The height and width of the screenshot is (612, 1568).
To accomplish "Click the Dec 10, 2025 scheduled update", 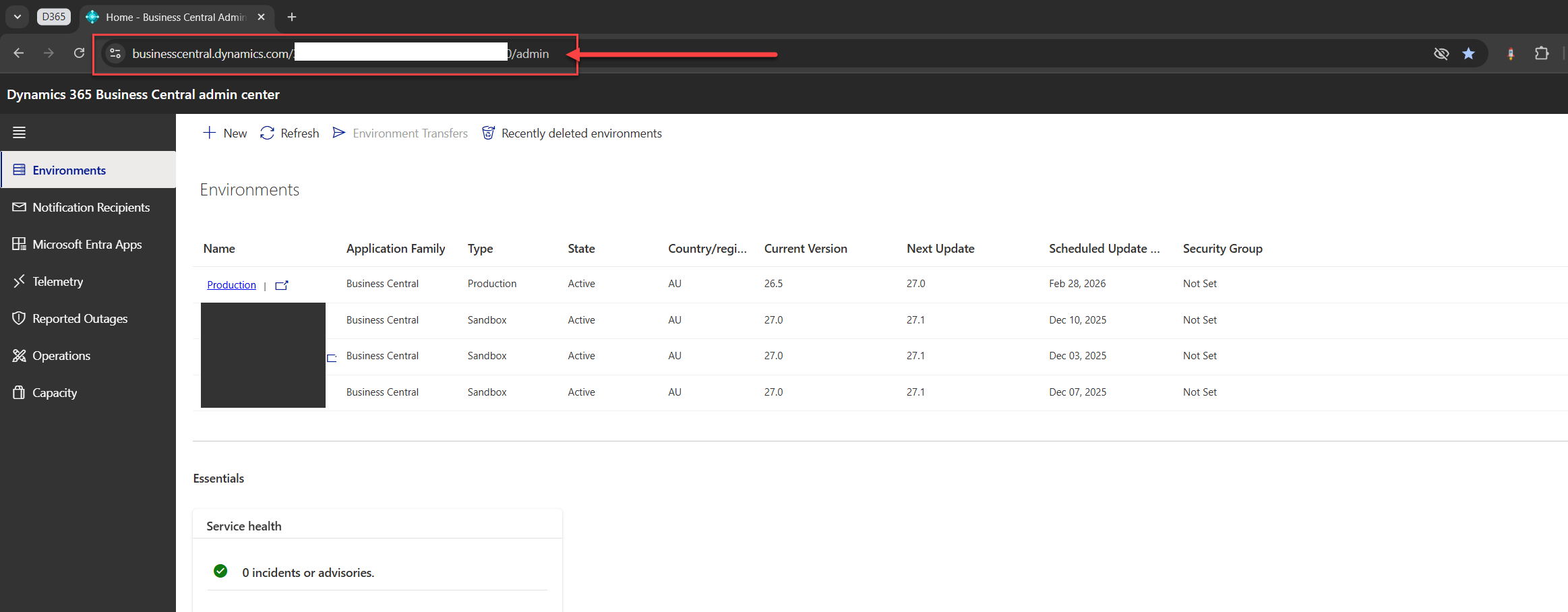I will (x=1077, y=319).
